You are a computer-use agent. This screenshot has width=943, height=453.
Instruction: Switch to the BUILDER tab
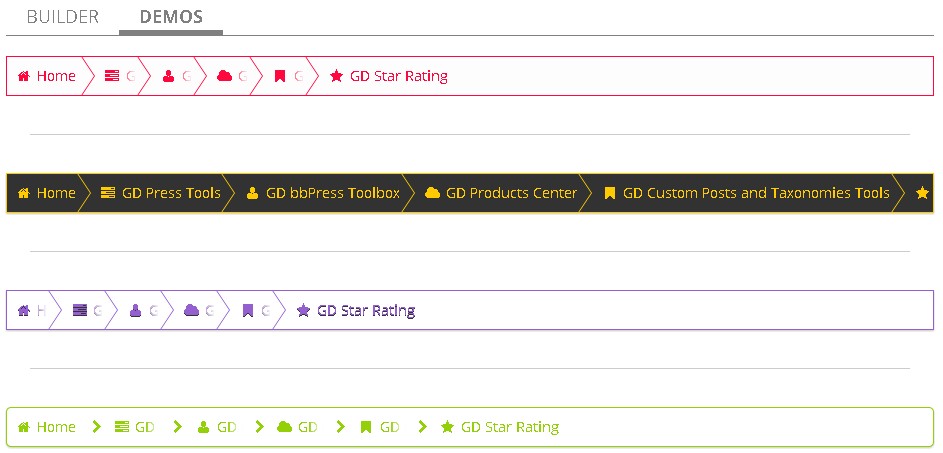point(62,17)
